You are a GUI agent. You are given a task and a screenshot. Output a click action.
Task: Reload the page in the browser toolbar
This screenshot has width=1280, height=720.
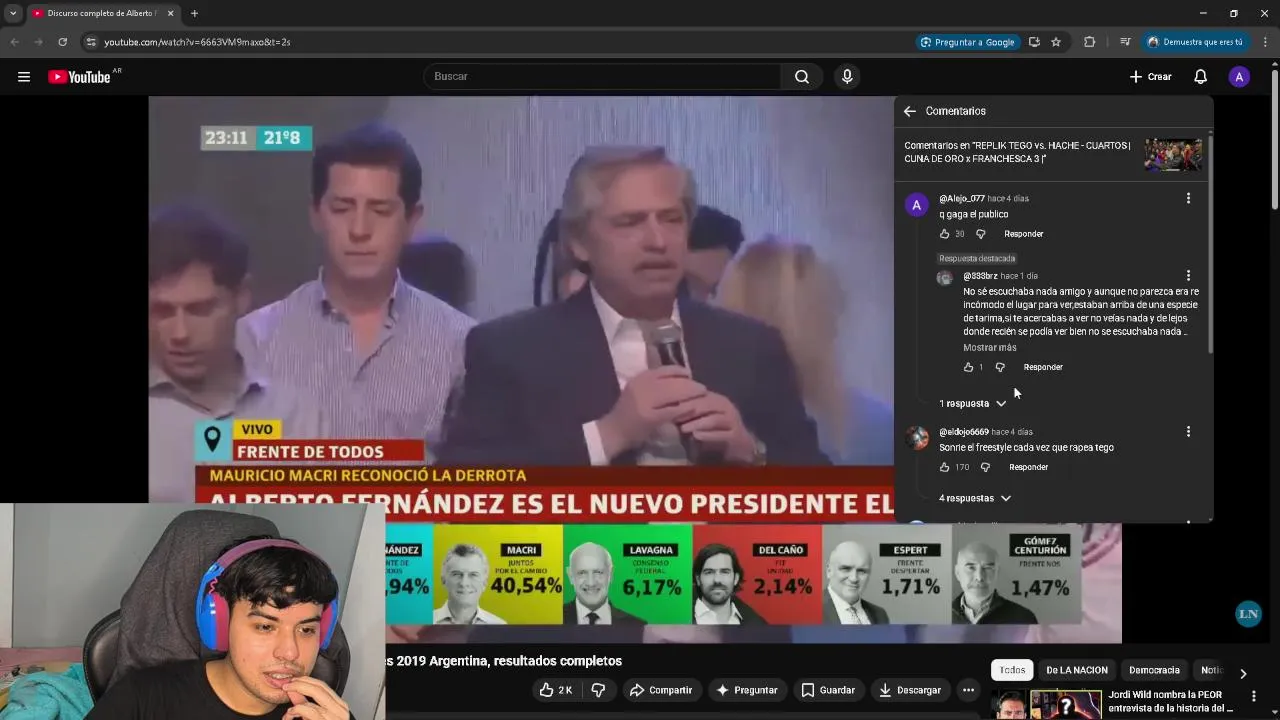coord(62,42)
